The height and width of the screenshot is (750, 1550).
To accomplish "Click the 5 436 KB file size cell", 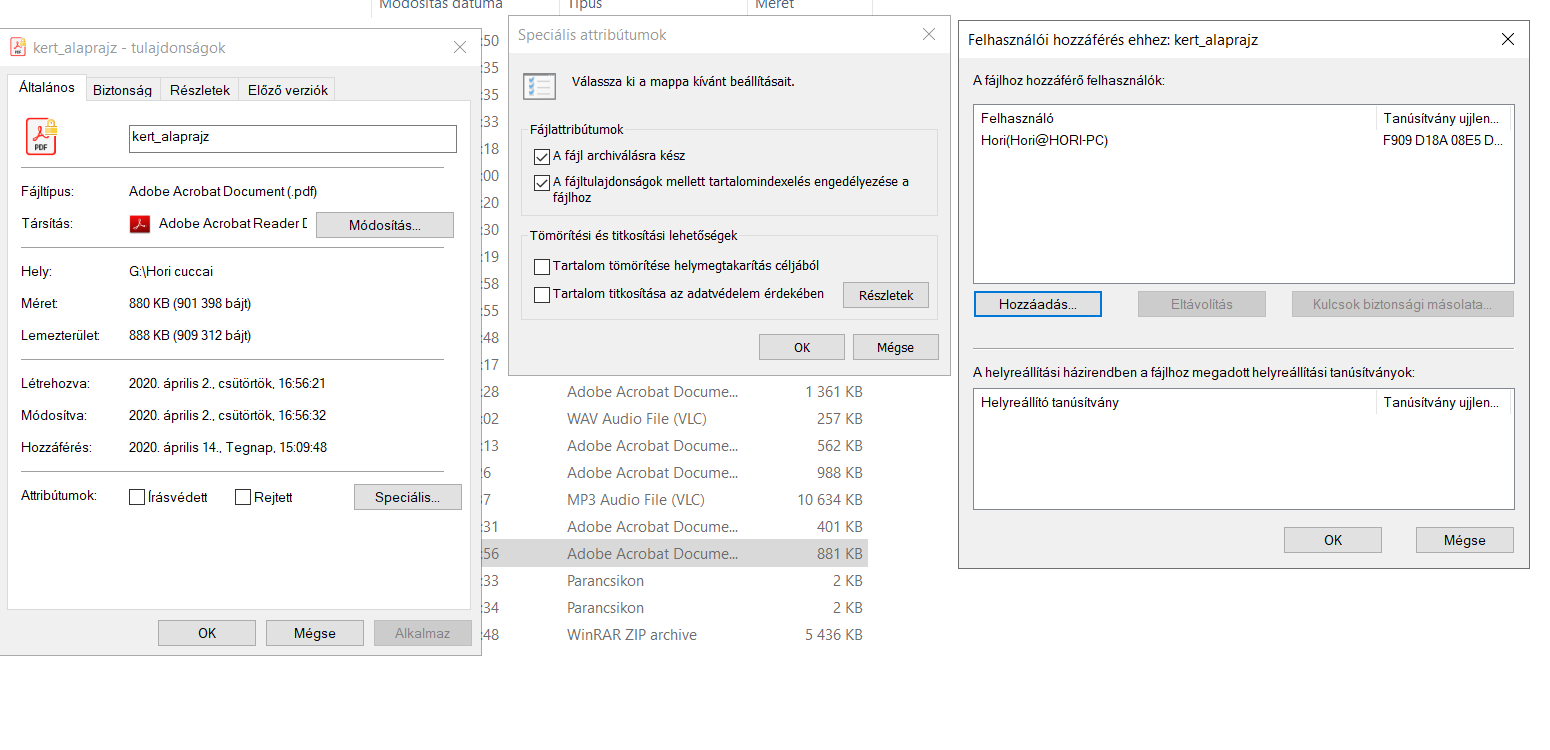I will [834, 635].
